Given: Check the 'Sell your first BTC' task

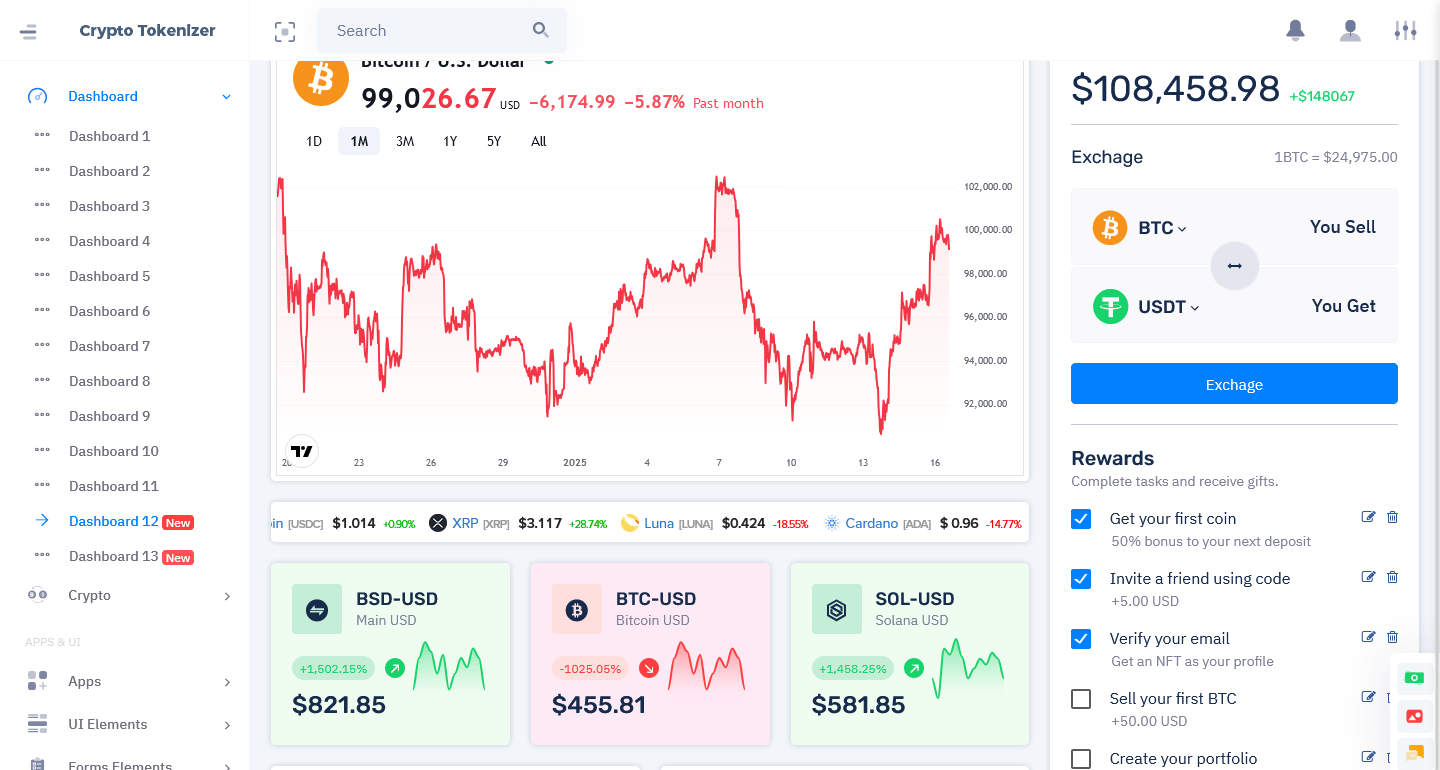Looking at the screenshot, I should point(1081,699).
